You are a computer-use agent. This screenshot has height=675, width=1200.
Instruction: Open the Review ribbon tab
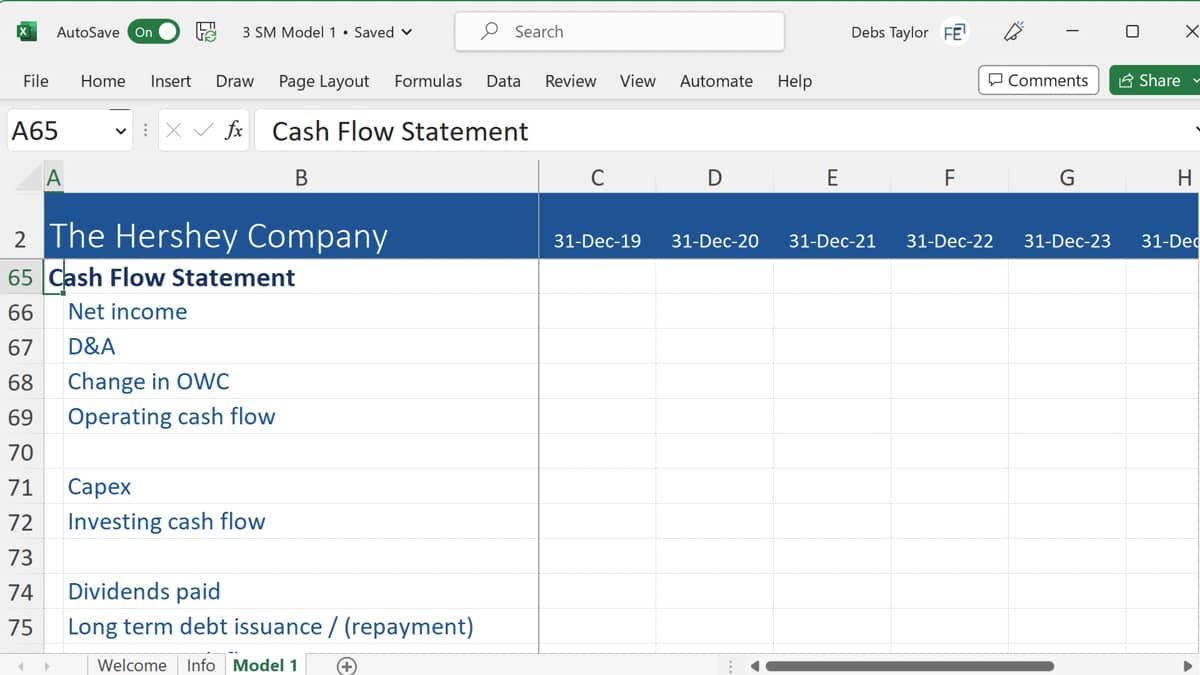[x=571, y=81]
